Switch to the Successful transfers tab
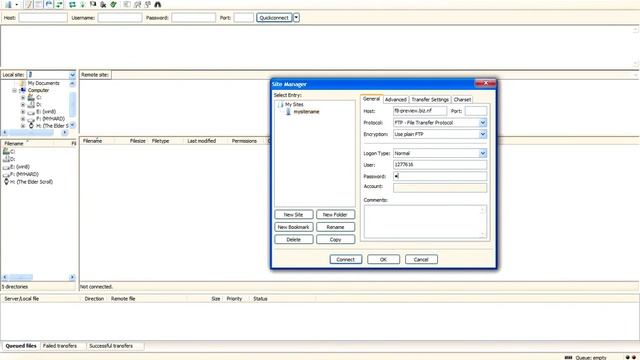The height and width of the screenshot is (360, 640). coord(111,346)
